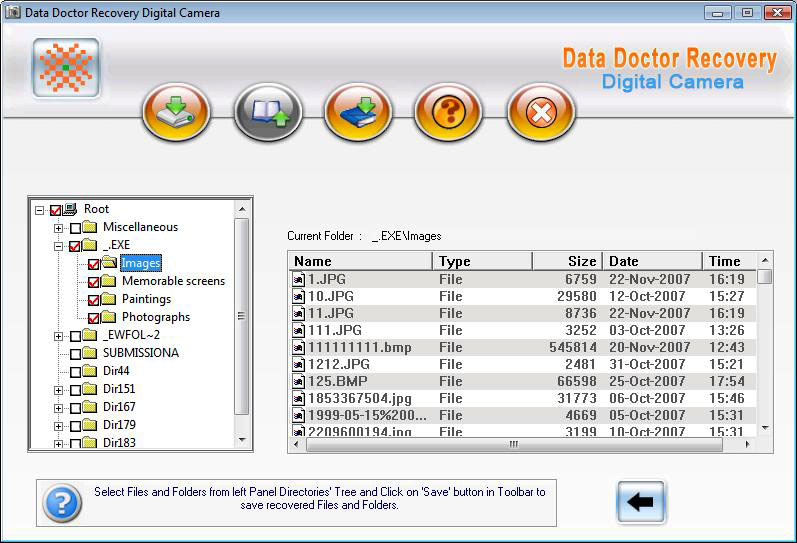Image resolution: width=797 pixels, height=543 pixels.
Task: Sort file list by Type column
Action: tap(482, 261)
